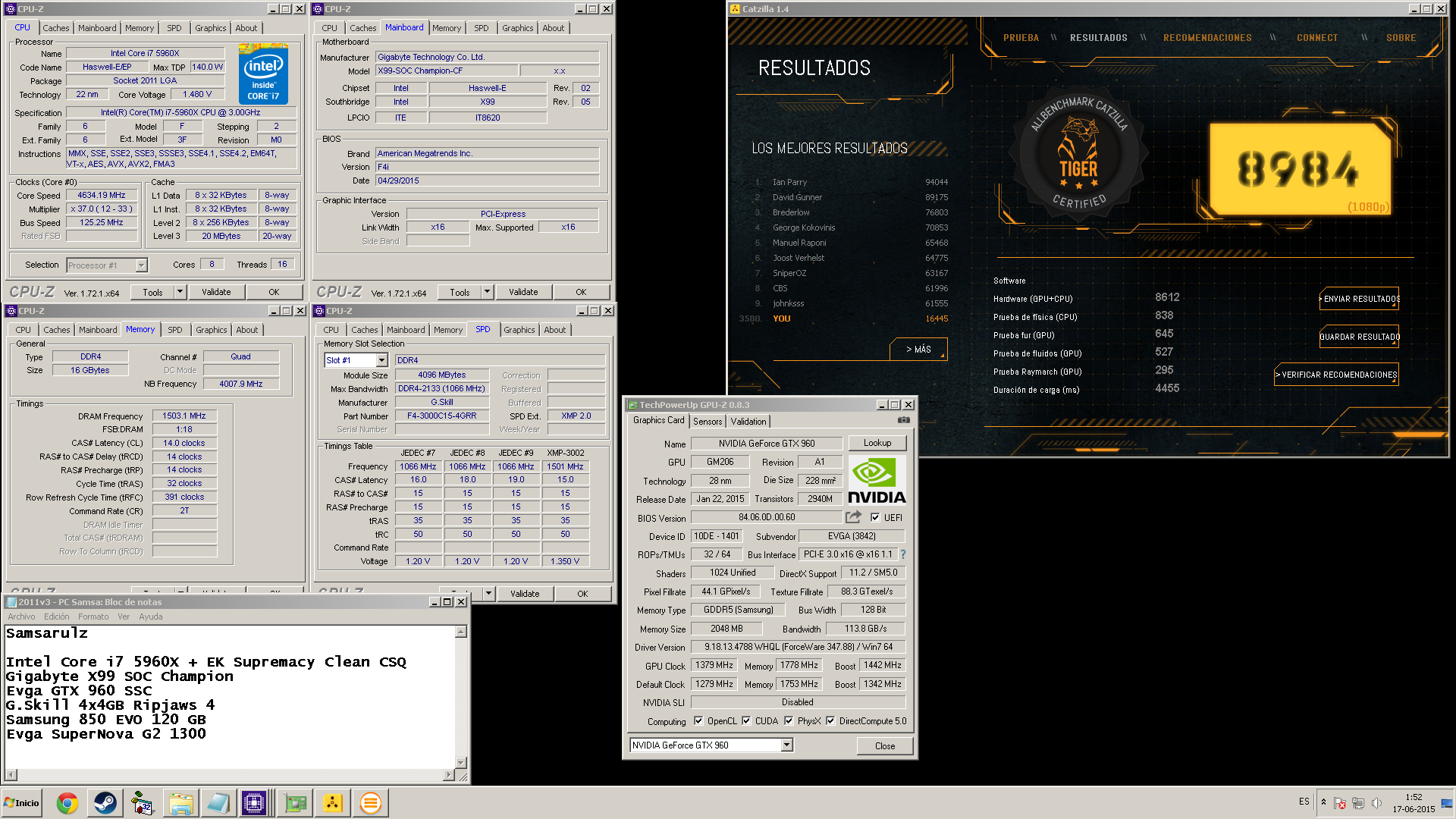Open the Processor #1 selection dropdown
This screenshot has height=819, width=1456.
pyautogui.click(x=141, y=265)
